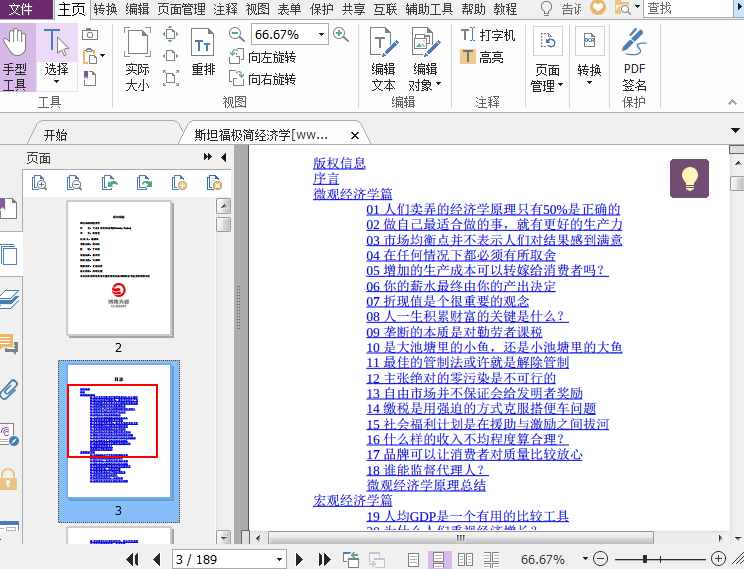Select the Hand tool
Image resolution: width=744 pixels, height=569 pixels.
coord(16,57)
